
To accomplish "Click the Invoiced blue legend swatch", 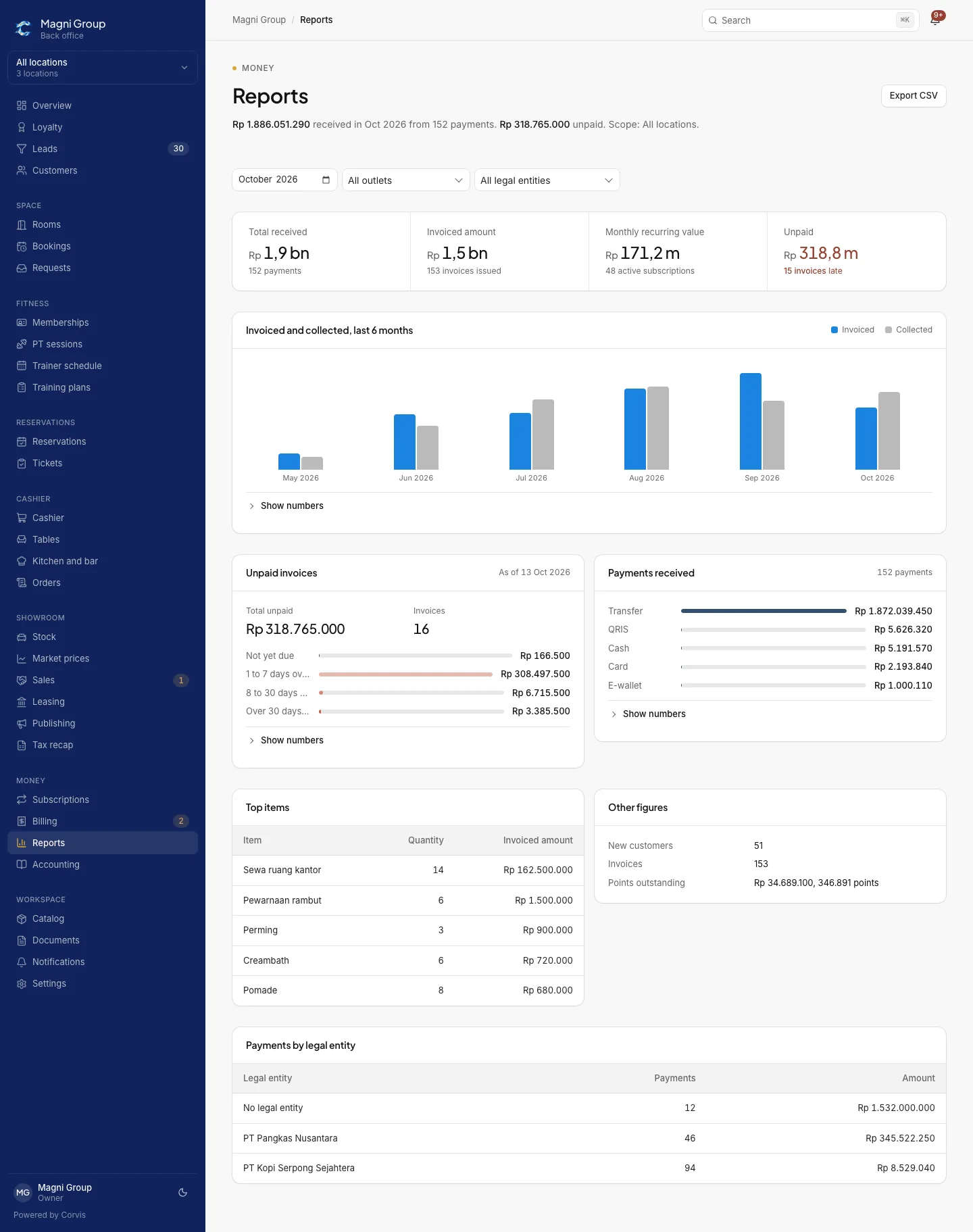I will coord(834,330).
